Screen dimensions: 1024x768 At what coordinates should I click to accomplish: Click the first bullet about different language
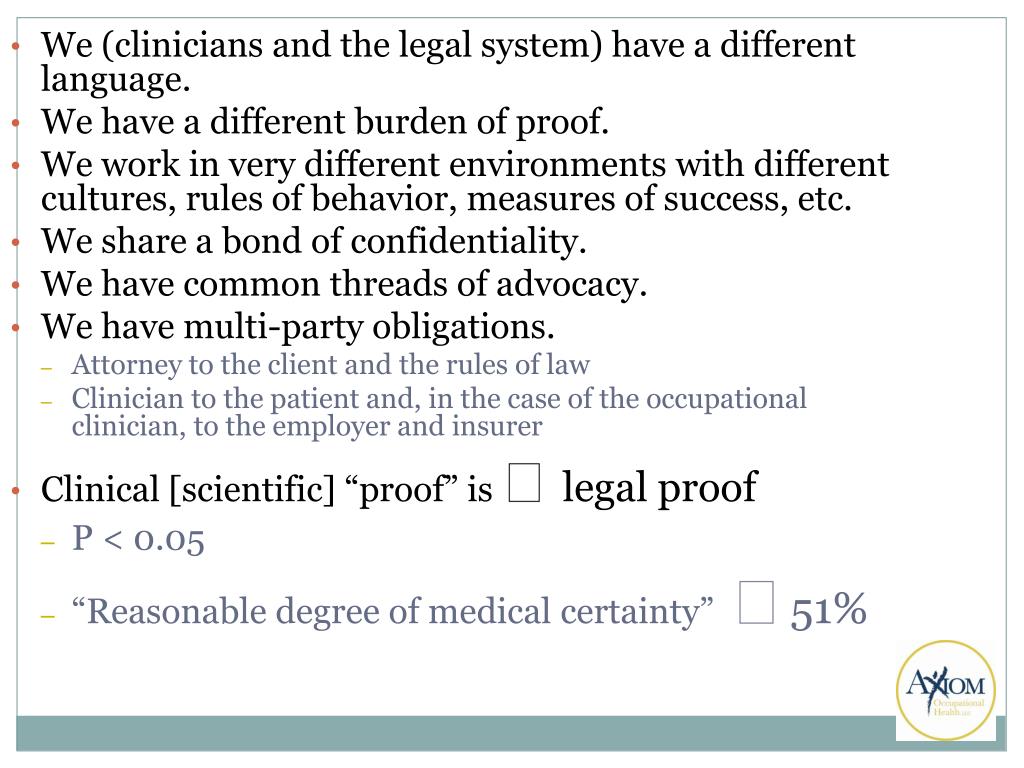click(x=448, y=61)
